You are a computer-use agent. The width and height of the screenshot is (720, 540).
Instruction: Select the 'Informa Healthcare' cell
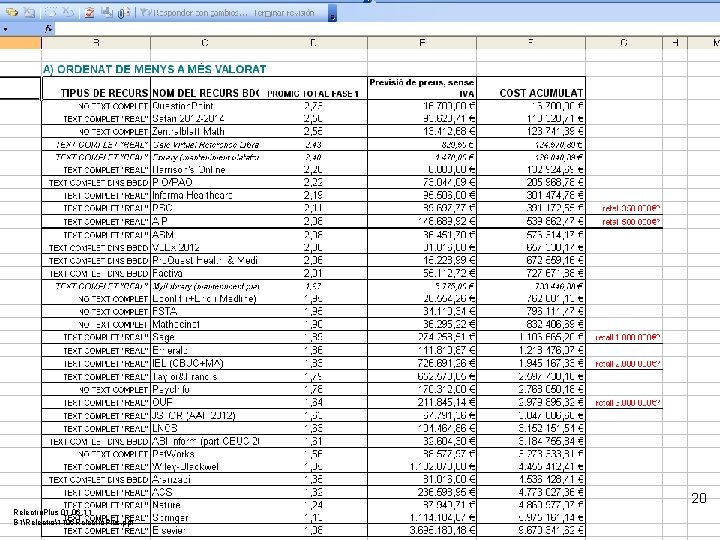click(x=205, y=195)
